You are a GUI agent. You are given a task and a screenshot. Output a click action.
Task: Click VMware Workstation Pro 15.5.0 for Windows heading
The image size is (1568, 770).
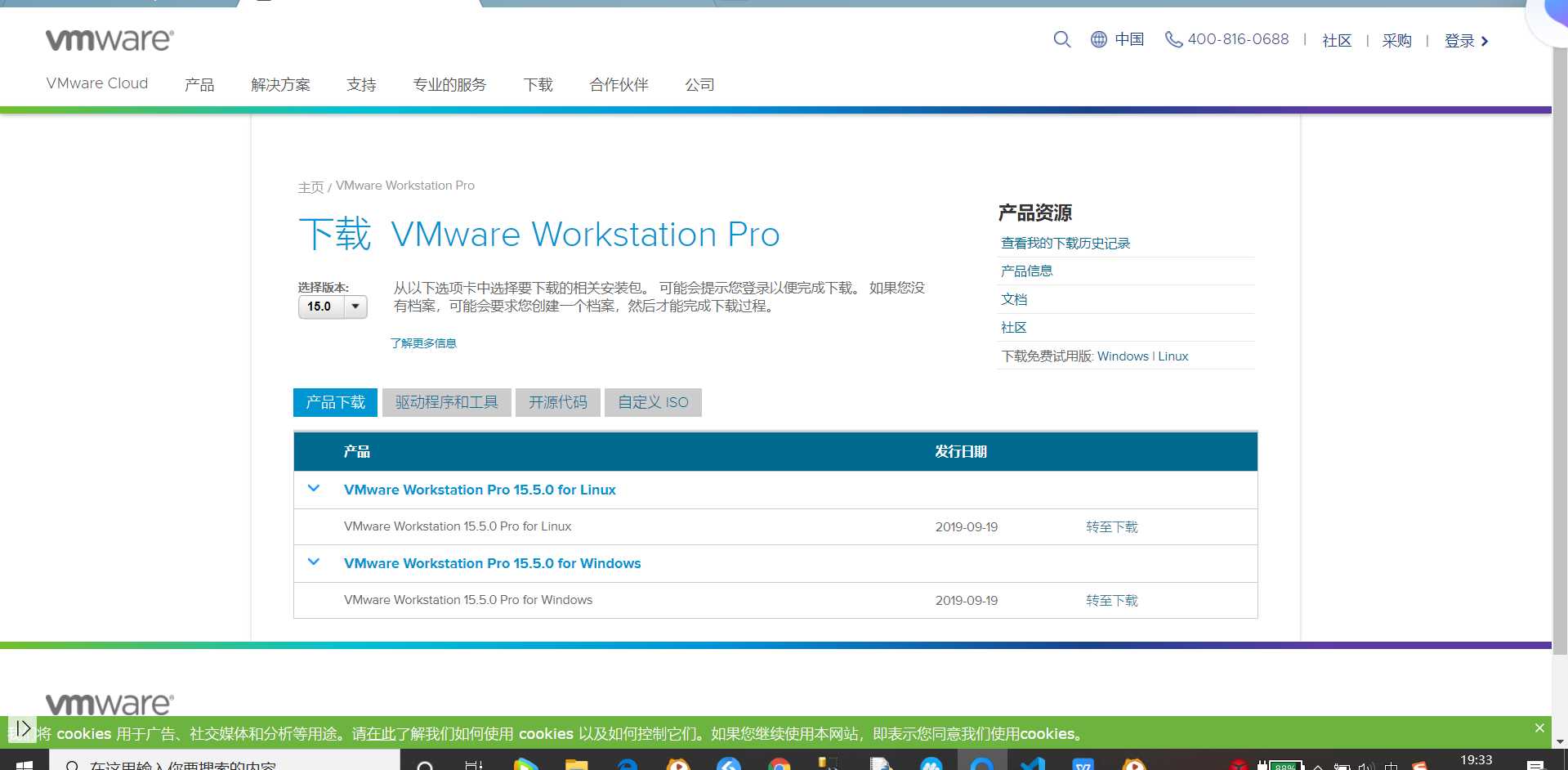[x=492, y=563]
